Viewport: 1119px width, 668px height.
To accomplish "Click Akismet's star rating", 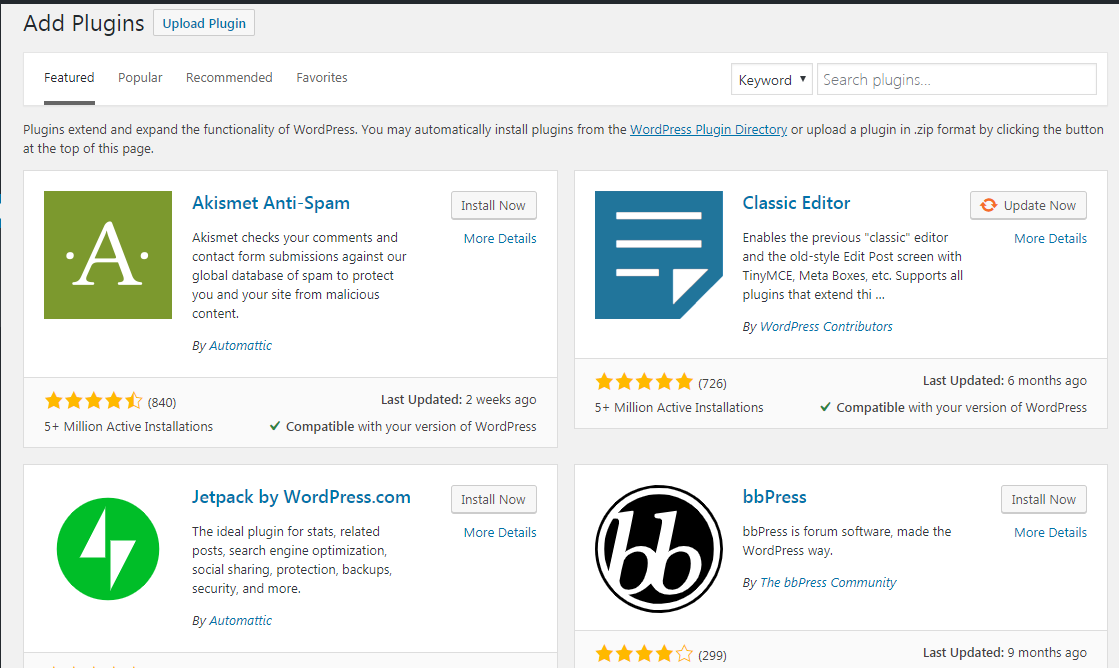I will [x=93, y=401].
